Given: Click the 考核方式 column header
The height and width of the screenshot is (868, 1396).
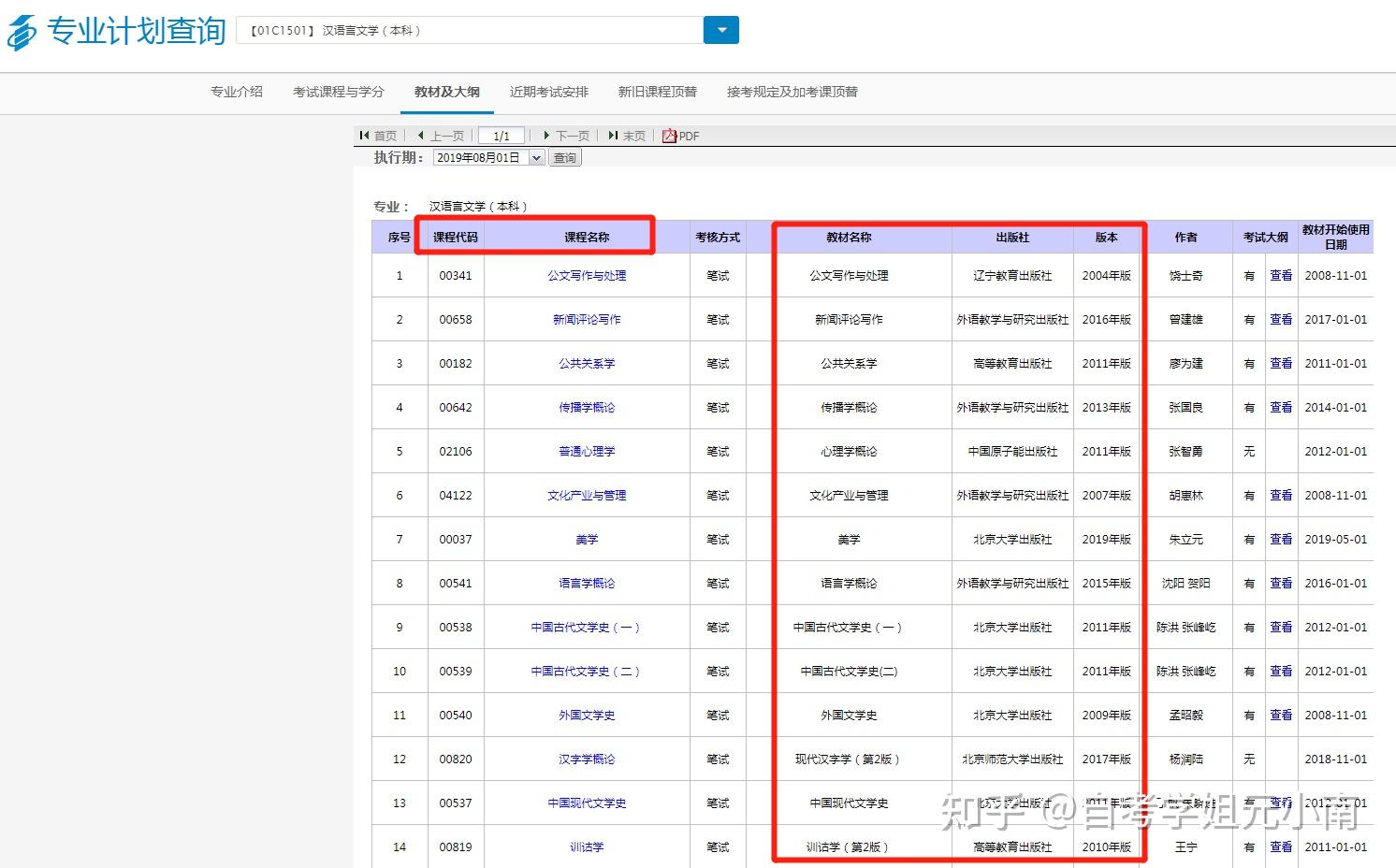Looking at the screenshot, I should [718, 238].
